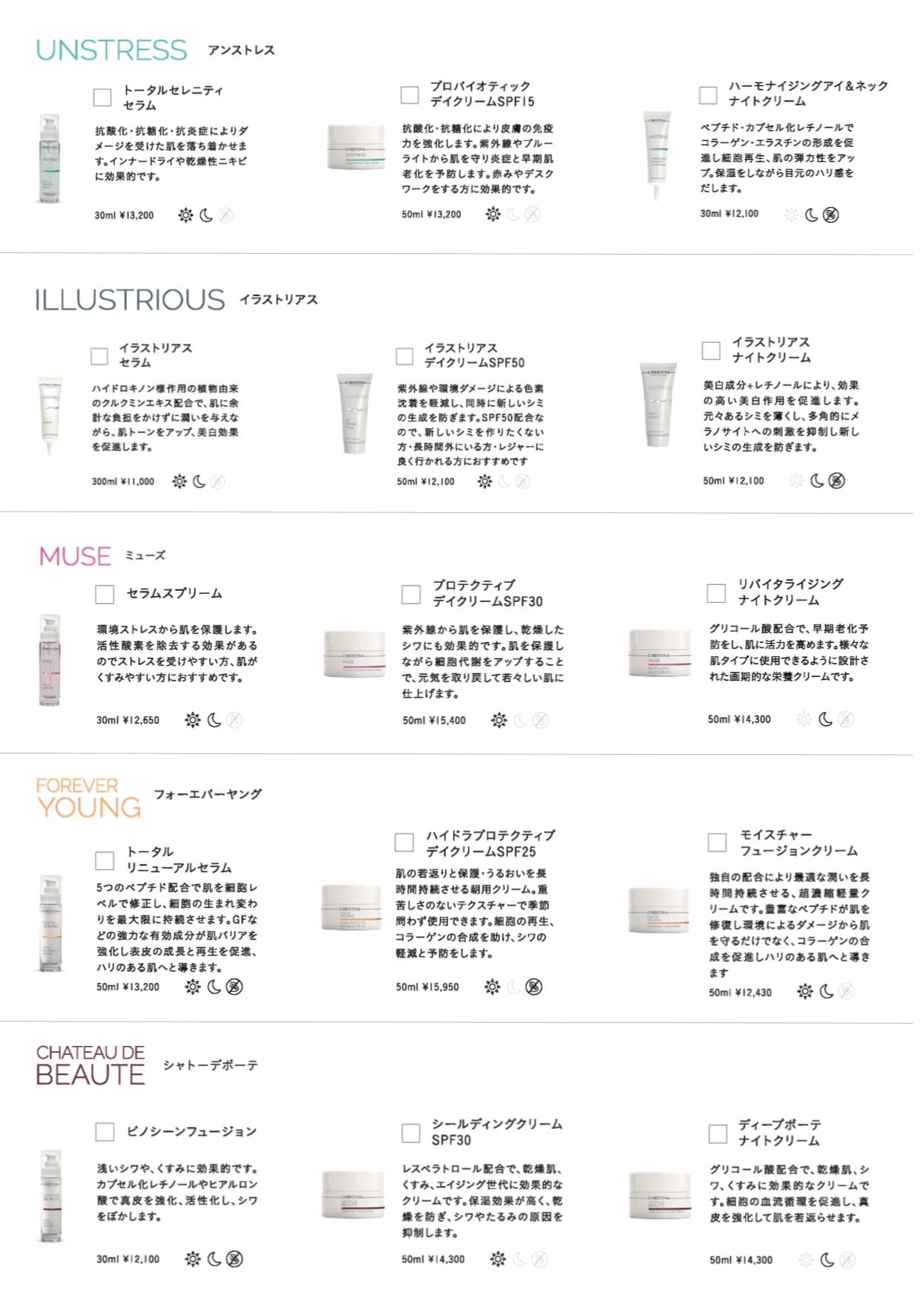Click the moon icon under ハーモナイジングアイ&ネック ナイトクリーム
924x1311 pixels.
(811, 215)
